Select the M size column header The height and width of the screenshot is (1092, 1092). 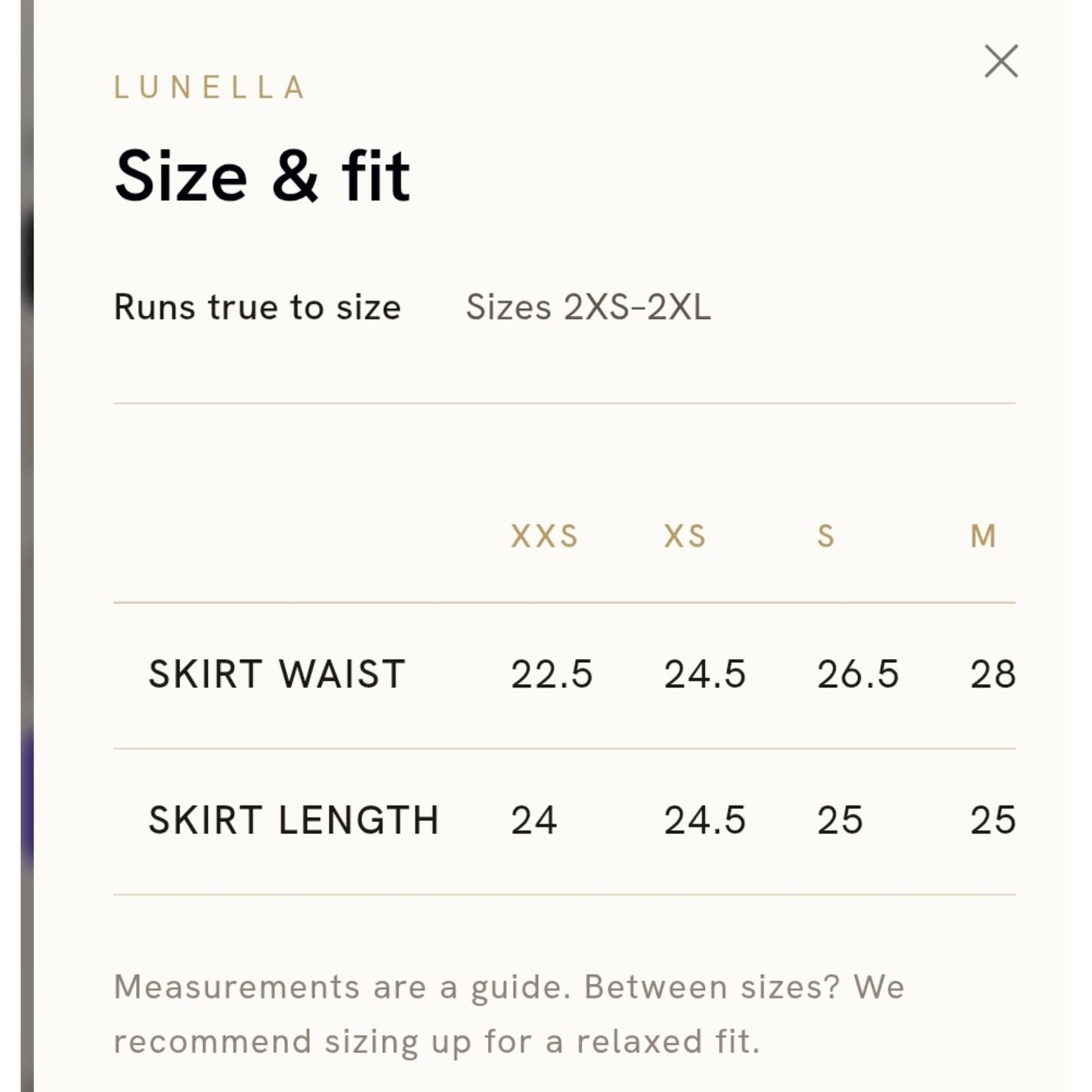[x=983, y=537]
